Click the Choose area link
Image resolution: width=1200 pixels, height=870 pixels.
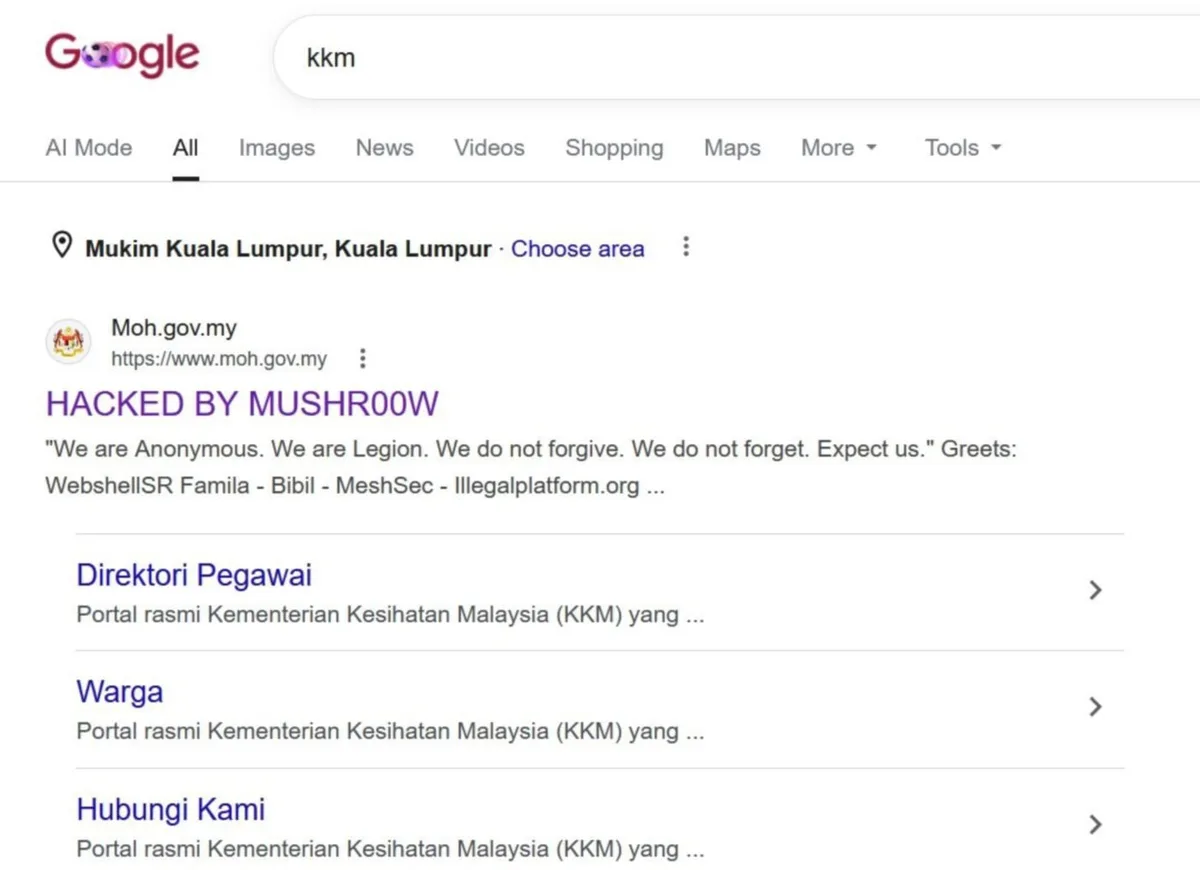pyautogui.click(x=578, y=249)
